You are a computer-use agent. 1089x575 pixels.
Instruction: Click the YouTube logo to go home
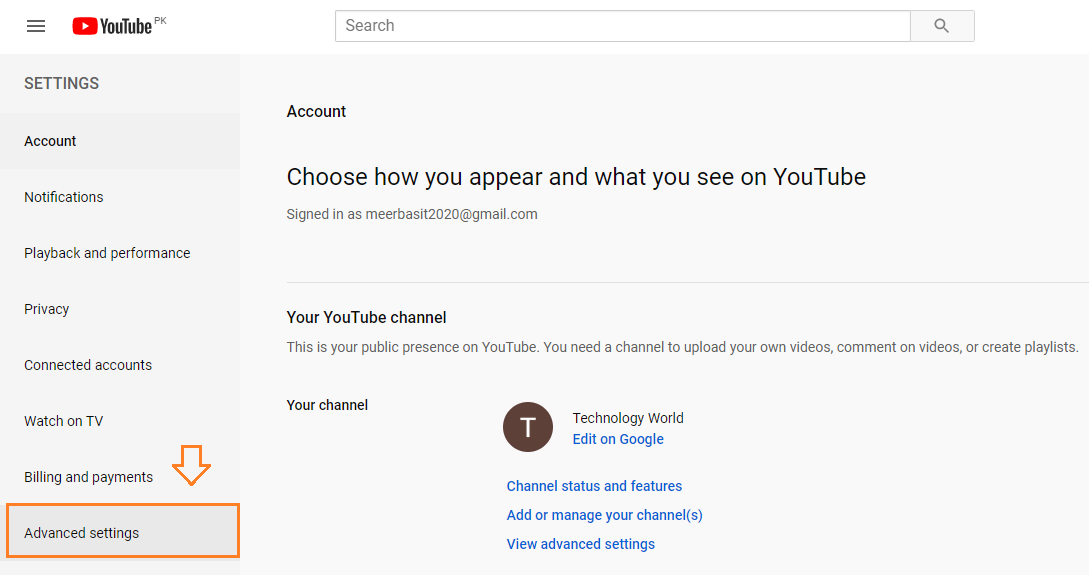pos(112,26)
